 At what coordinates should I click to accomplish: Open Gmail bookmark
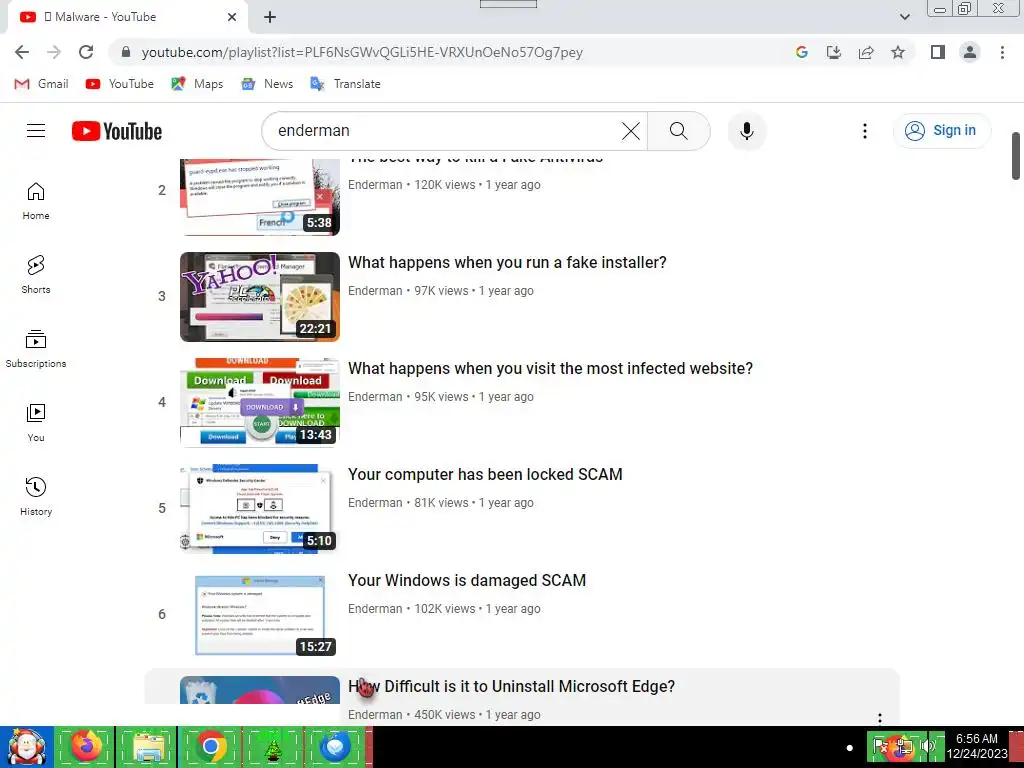[x=41, y=84]
